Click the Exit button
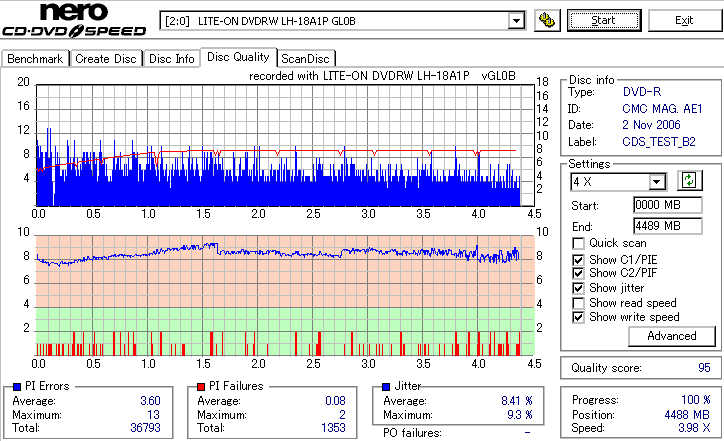The width and height of the screenshot is (724, 441). pyautogui.click(x=684, y=21)
